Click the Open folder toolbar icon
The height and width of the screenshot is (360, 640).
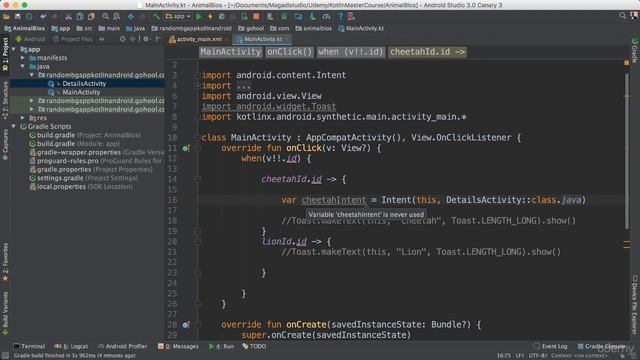click(7, 17)
